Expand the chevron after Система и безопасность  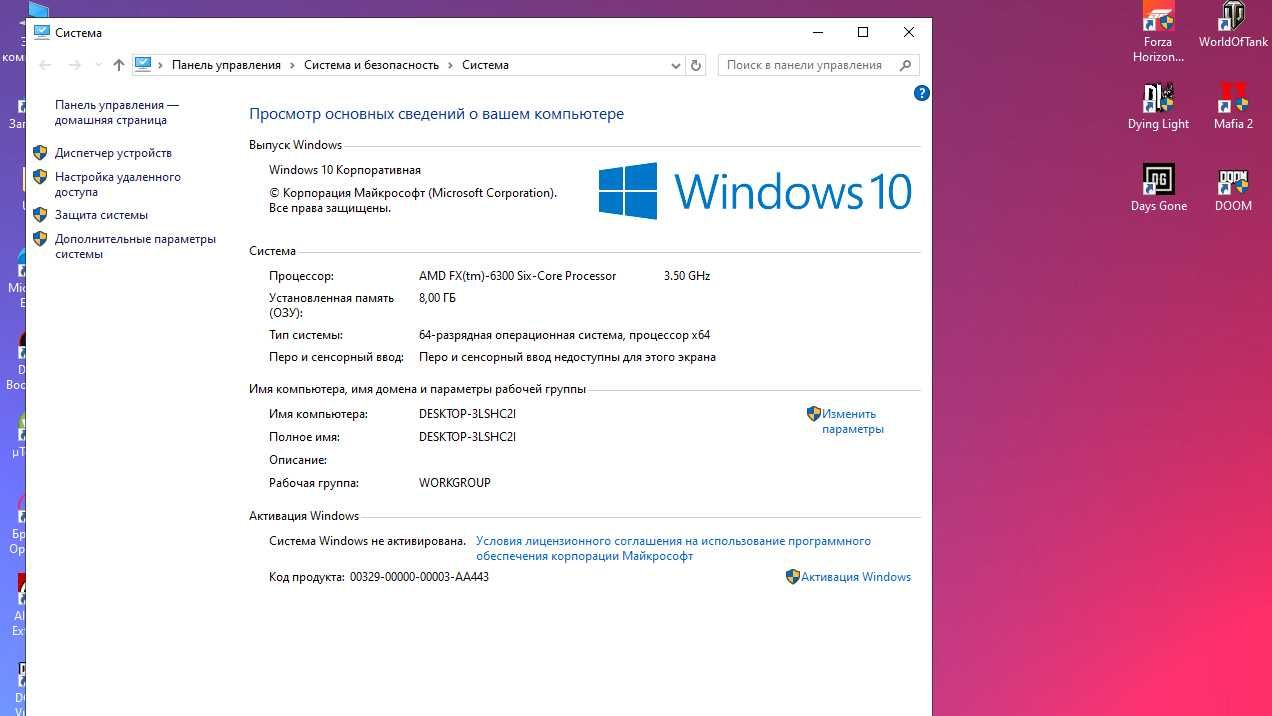[x=451, y=65]
